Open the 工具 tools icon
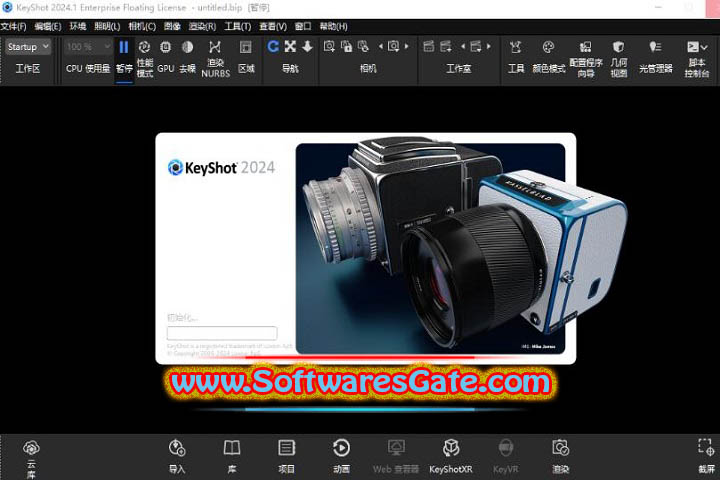 pos(516,57)
